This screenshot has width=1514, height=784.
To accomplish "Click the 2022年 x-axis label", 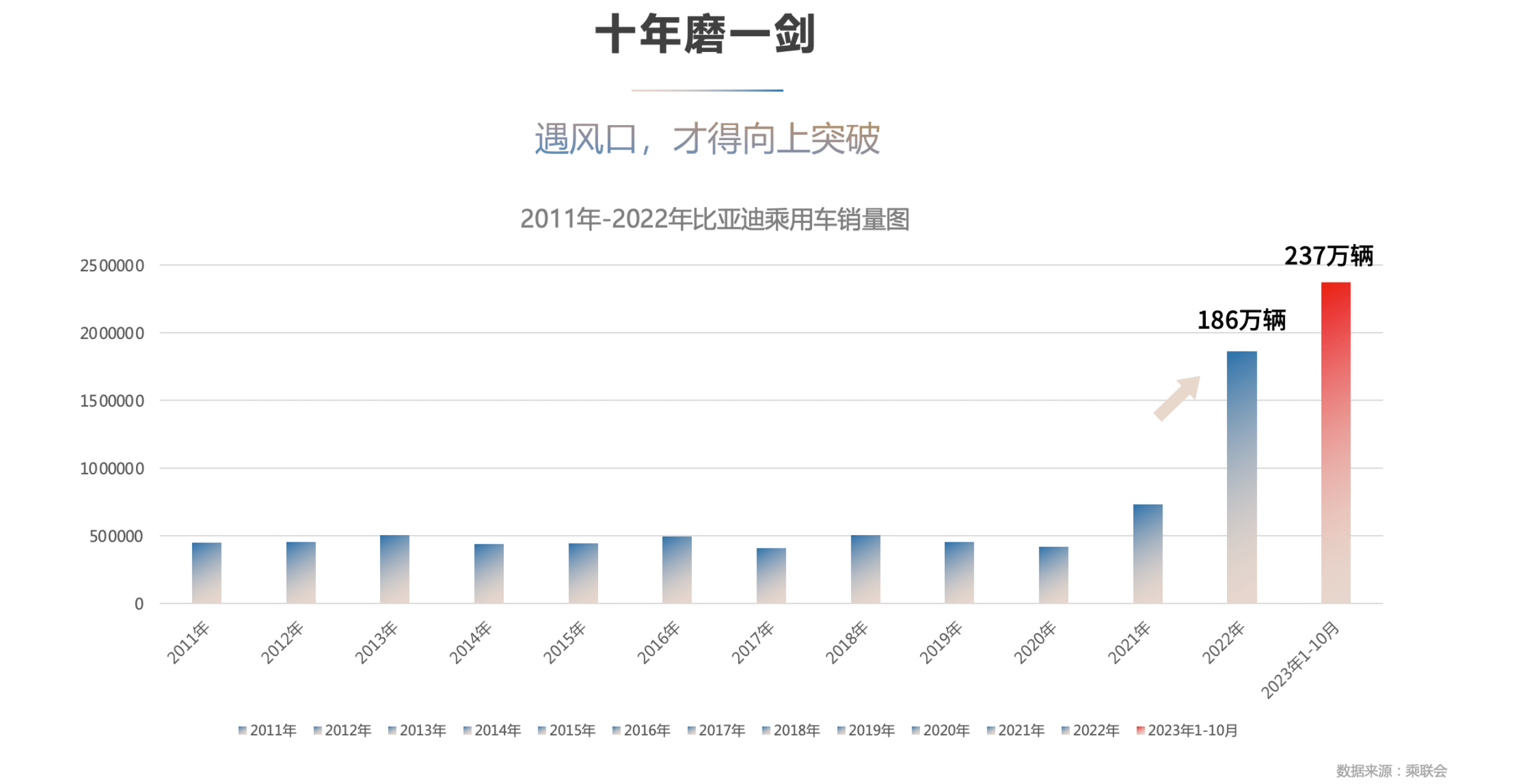I will point(1223,643).
